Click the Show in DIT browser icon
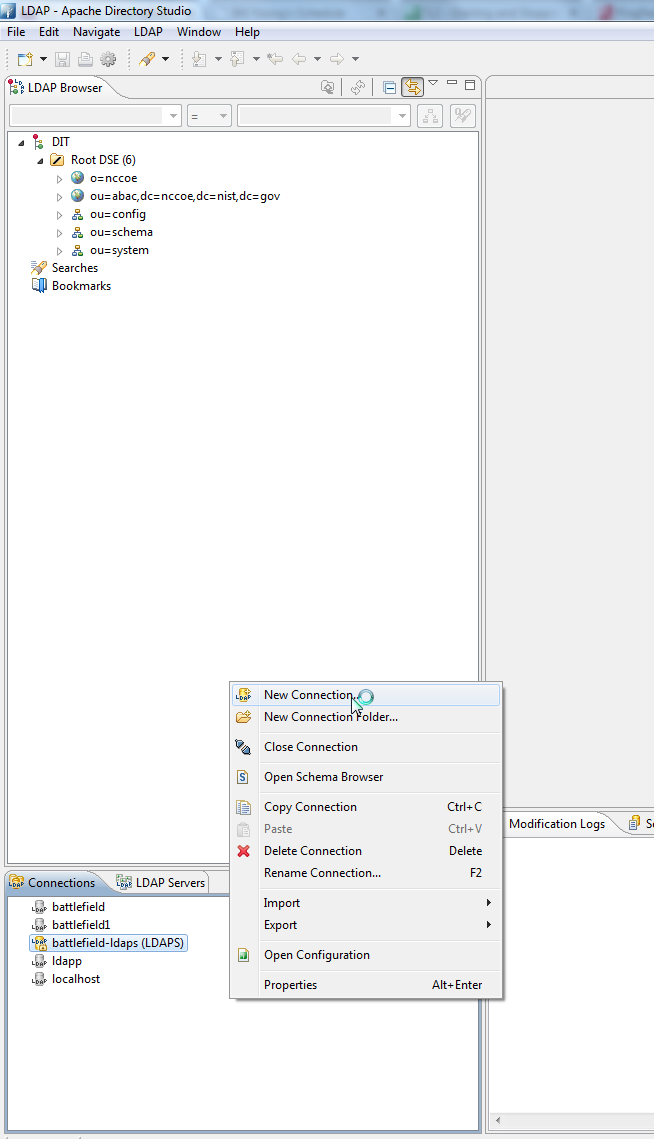The height and width of the screenshot is (1139, 654). (x=328, y=87)
